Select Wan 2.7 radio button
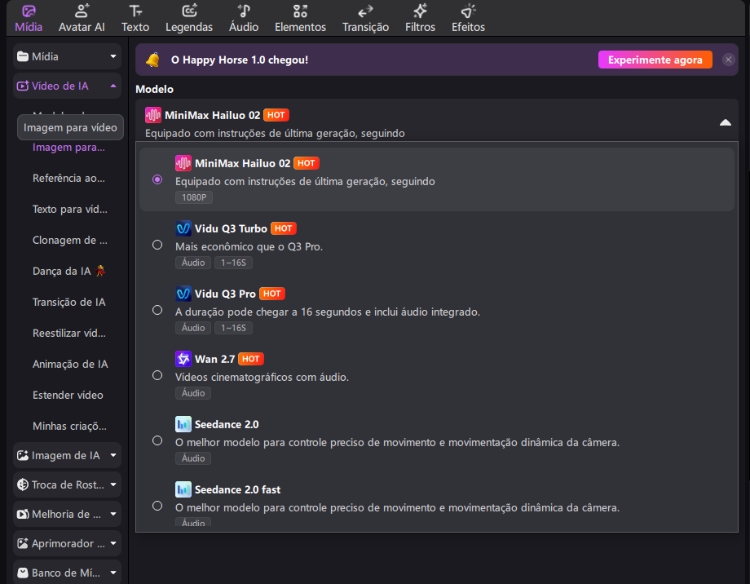 [x=157, y=375]
